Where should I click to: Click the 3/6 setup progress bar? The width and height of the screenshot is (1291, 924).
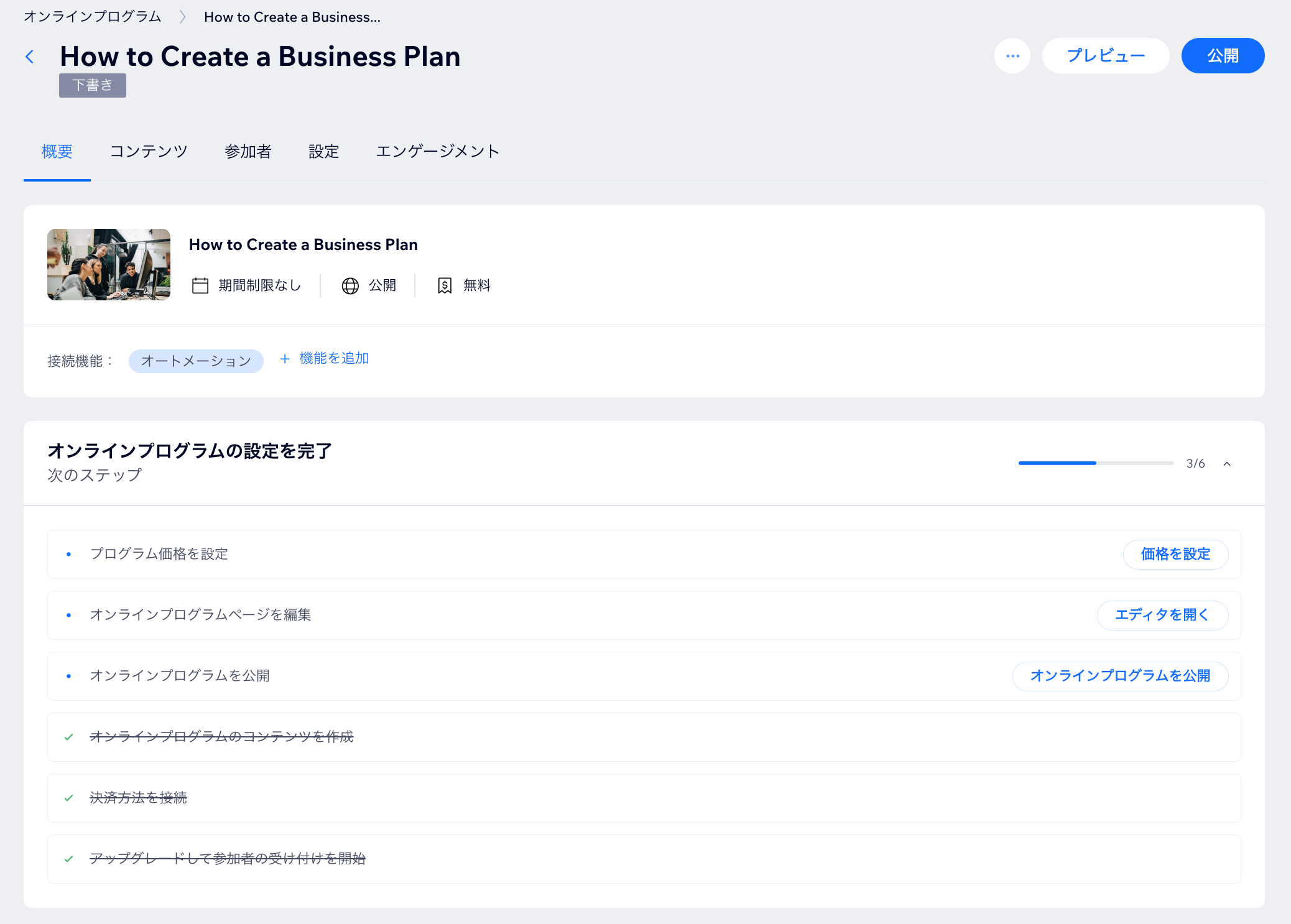[x=1096, y=463]
